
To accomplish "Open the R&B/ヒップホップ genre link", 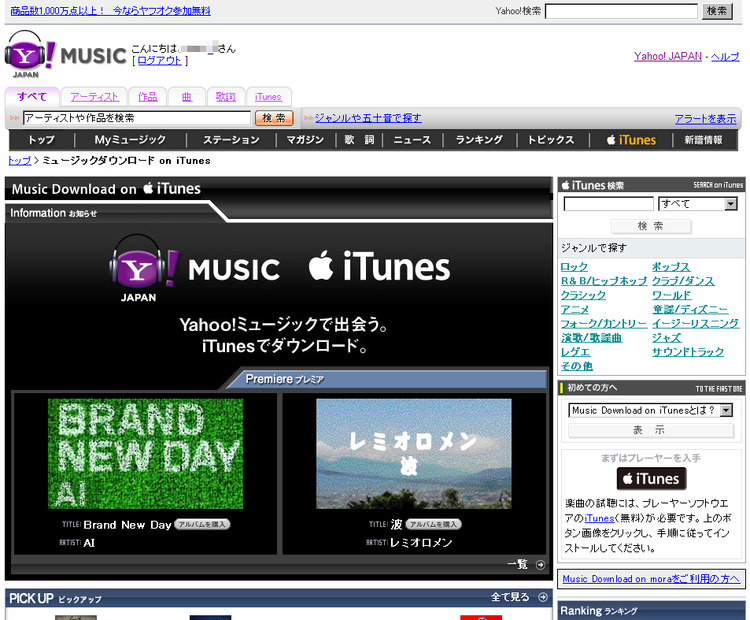I will 604,281.
